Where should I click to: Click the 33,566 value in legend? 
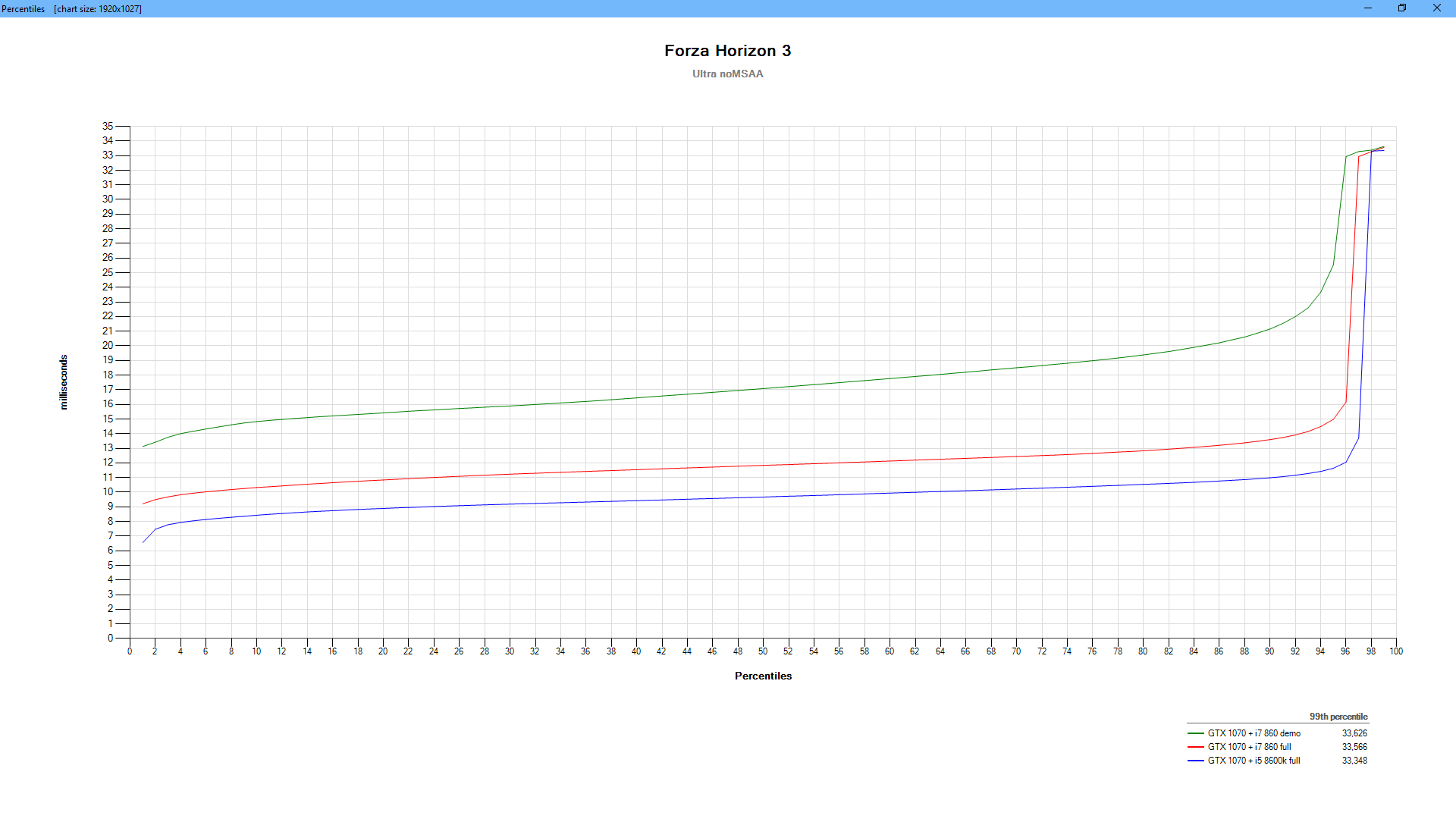click(1354, 747)
